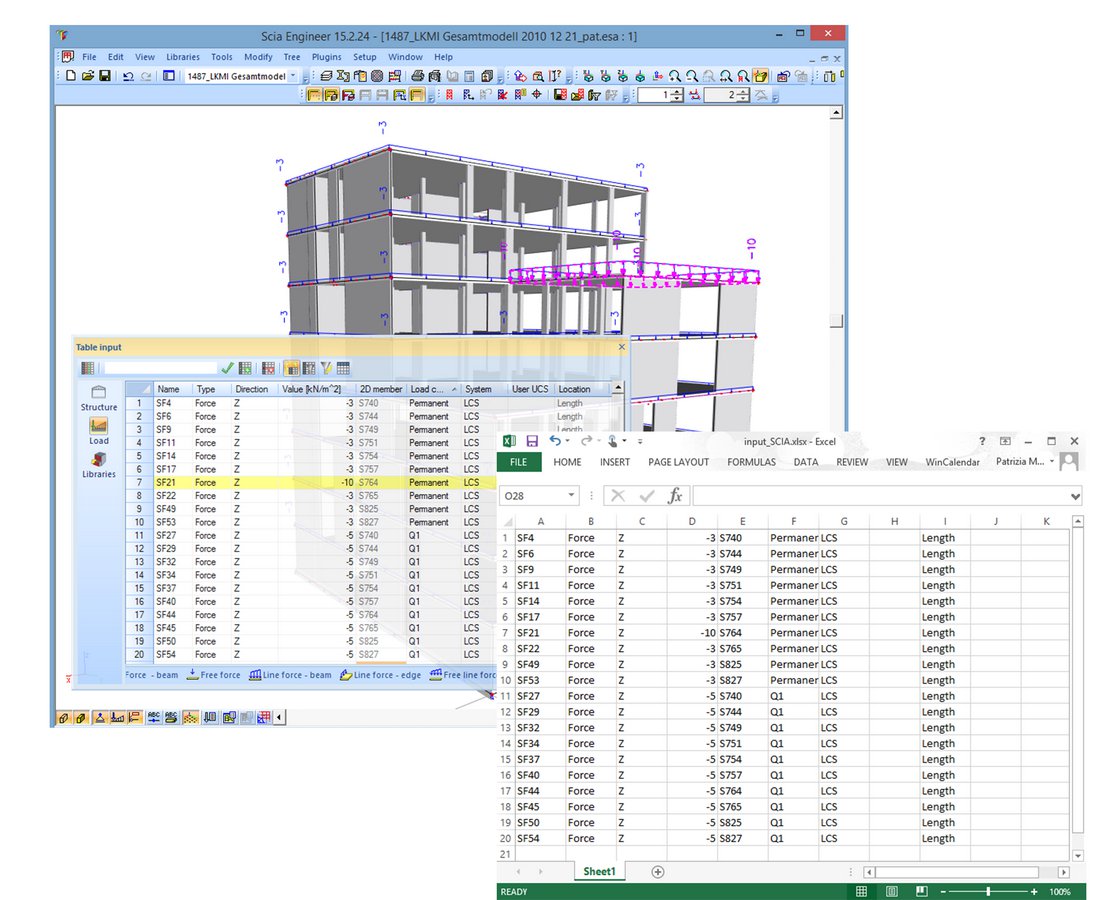The width and height of the screenshot is (1103, 900).
Task: Open Excel FILE tab
Action: tap(518, 462)
